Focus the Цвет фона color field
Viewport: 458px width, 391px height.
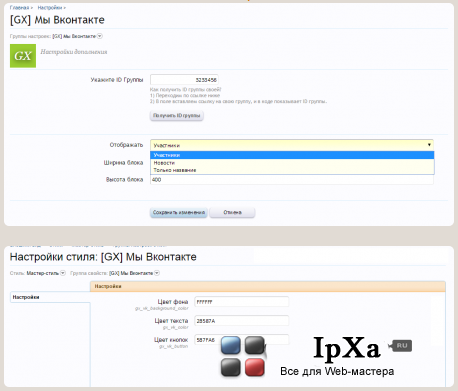(242, 302)
